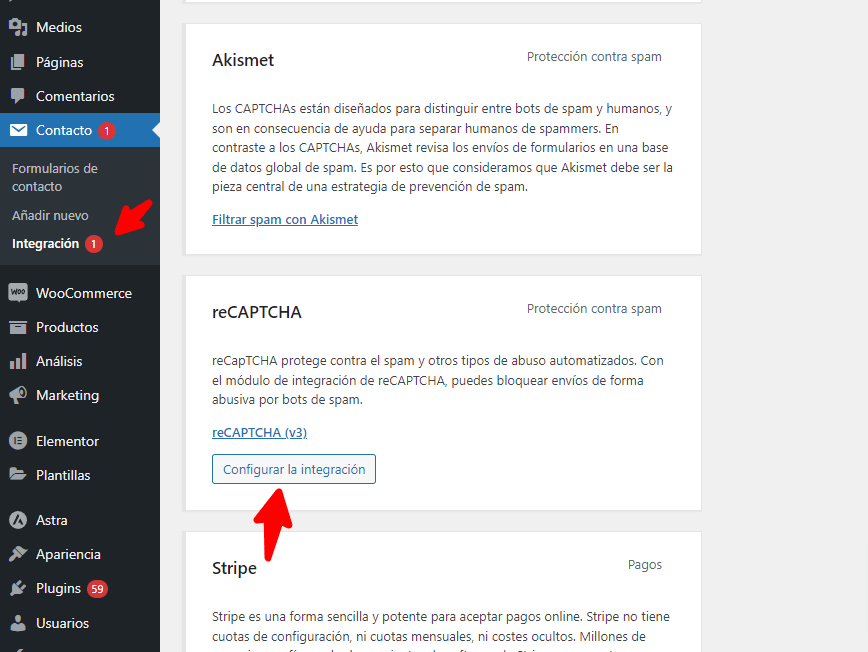Choose Añadir nuevo under Contacto
This screenshot has height=652, width=868.
[x=50, y=215]
